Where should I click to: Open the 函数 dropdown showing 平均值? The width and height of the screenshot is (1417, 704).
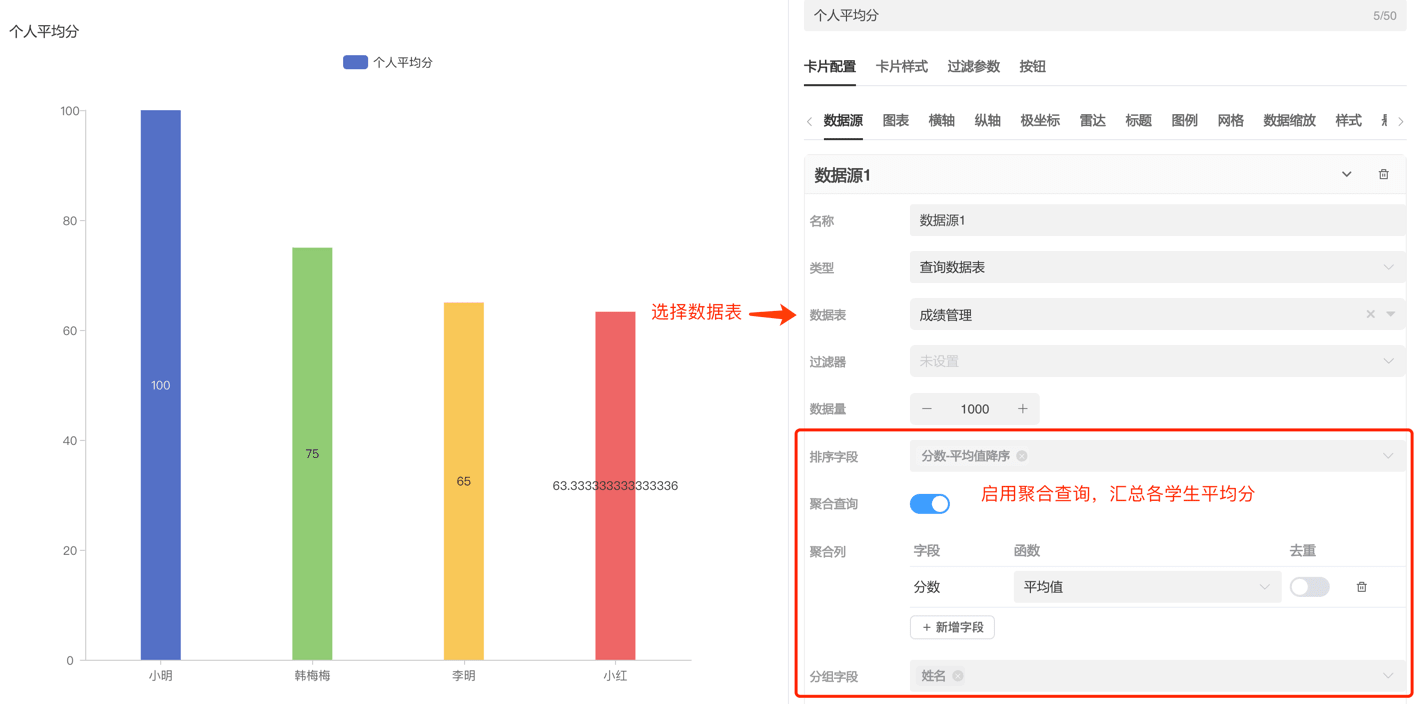tap(1146, 587)
